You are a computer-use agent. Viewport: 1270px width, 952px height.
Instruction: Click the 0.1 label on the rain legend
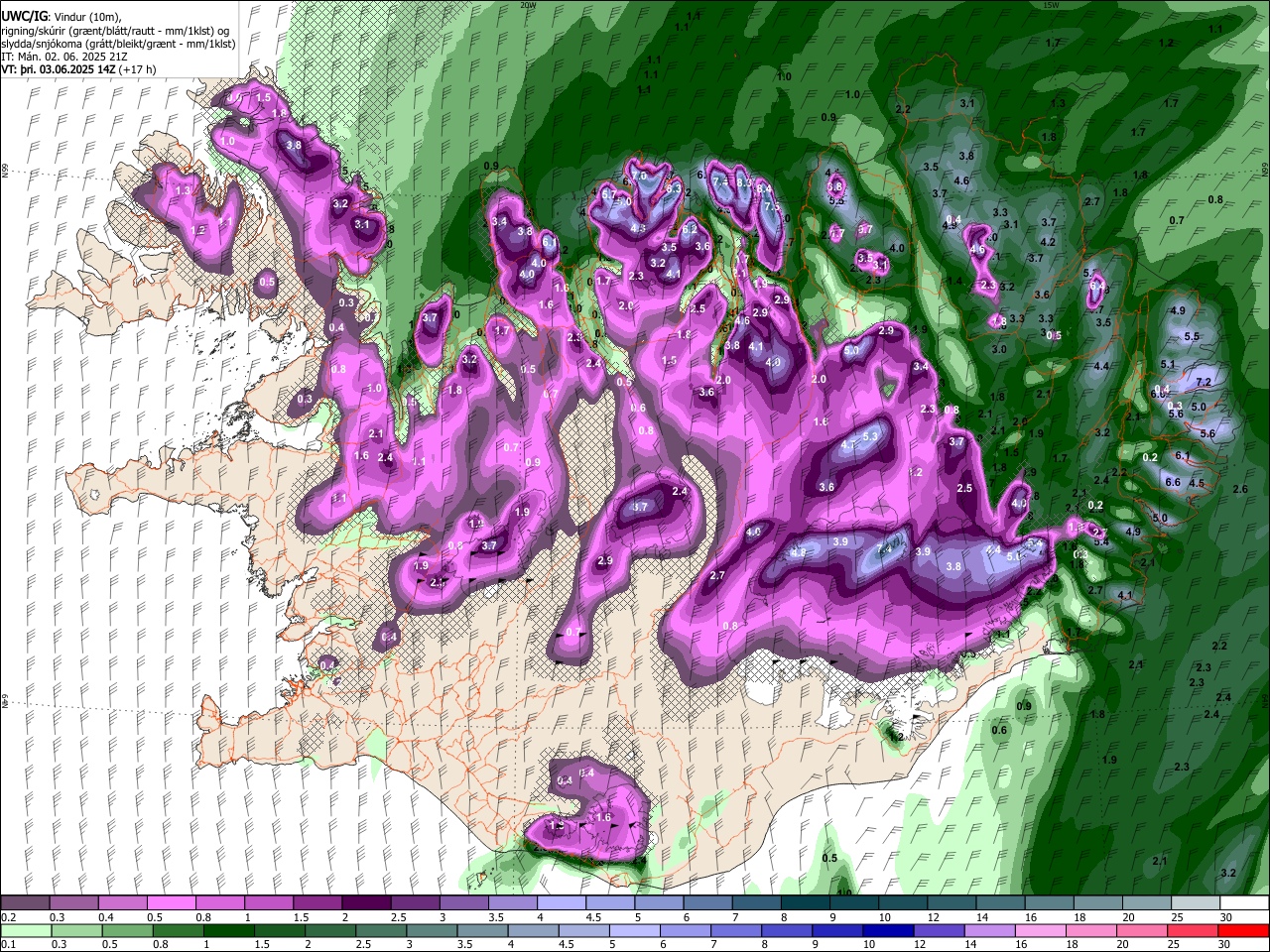click(x=8, y=944)
